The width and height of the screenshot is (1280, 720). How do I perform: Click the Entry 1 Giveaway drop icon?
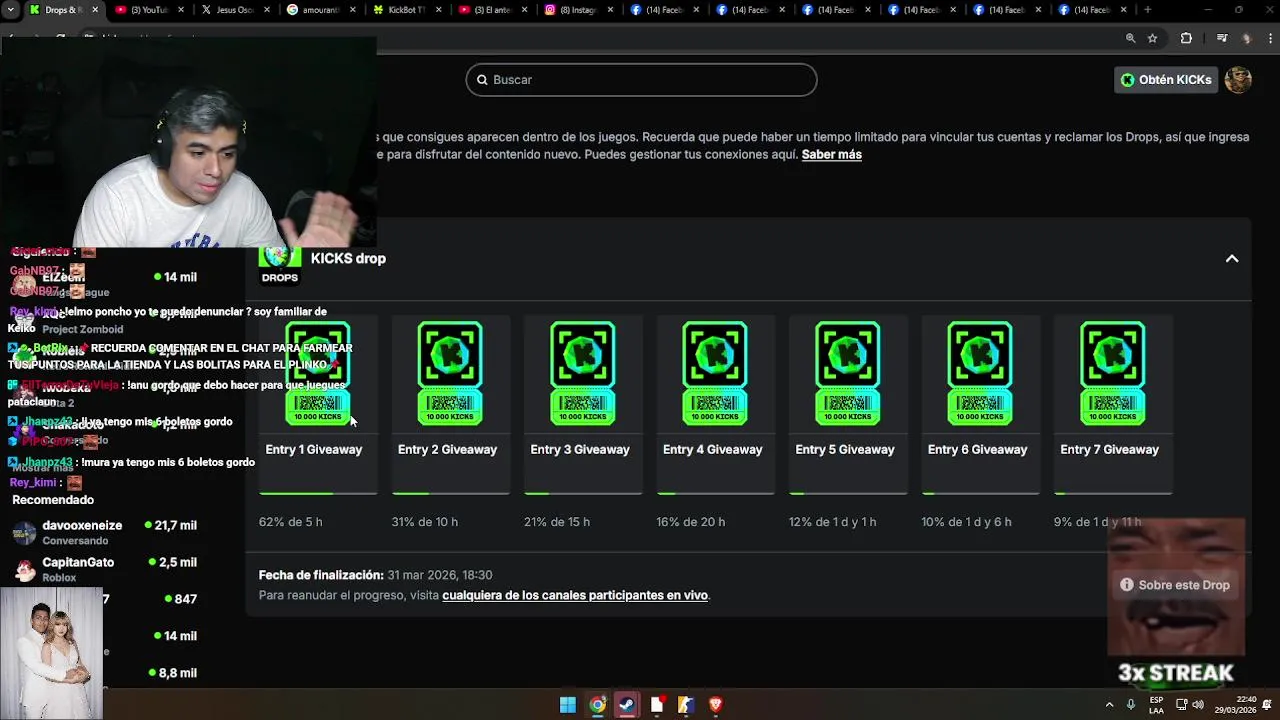point(318,373)
